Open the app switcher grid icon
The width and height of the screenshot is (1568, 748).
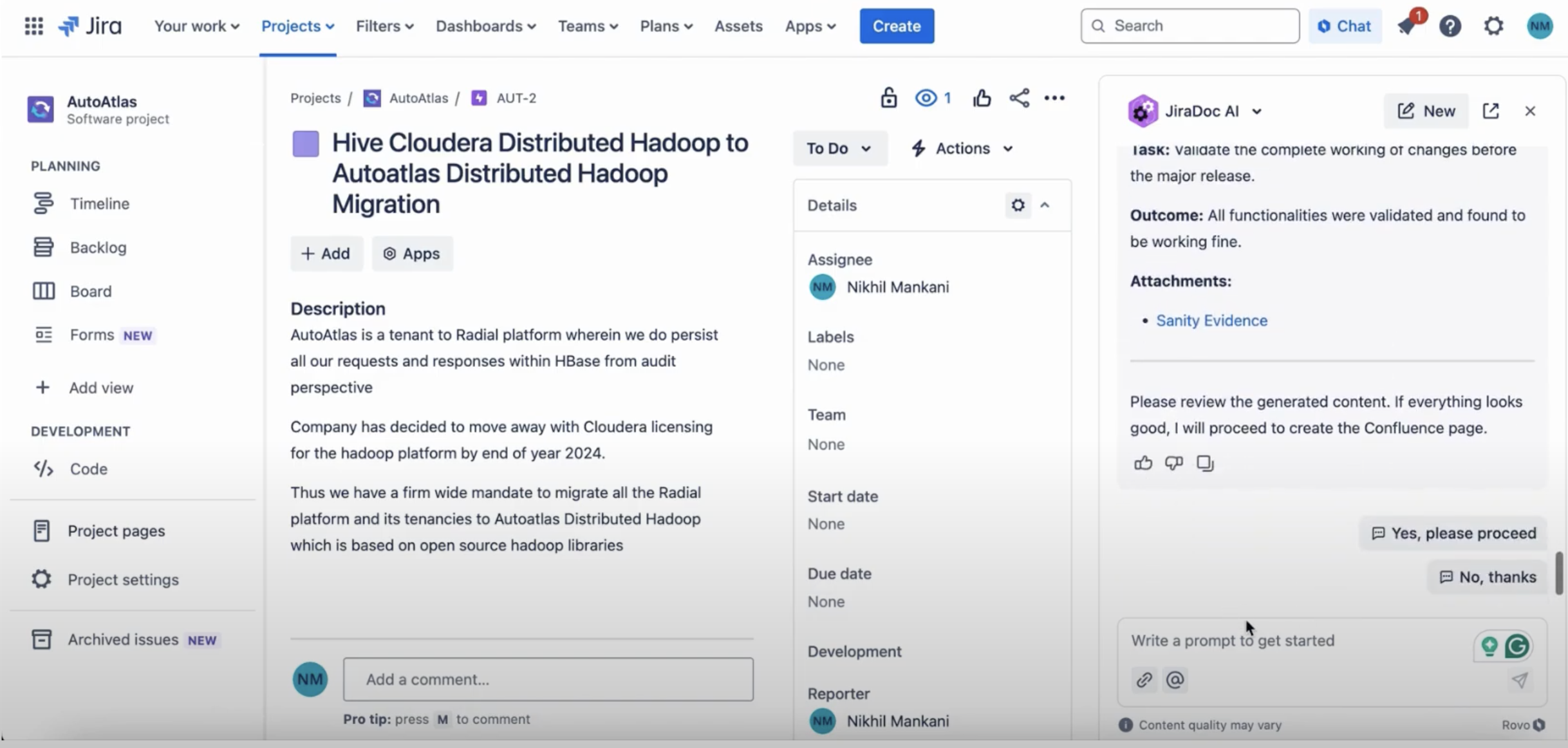point(33,26)
